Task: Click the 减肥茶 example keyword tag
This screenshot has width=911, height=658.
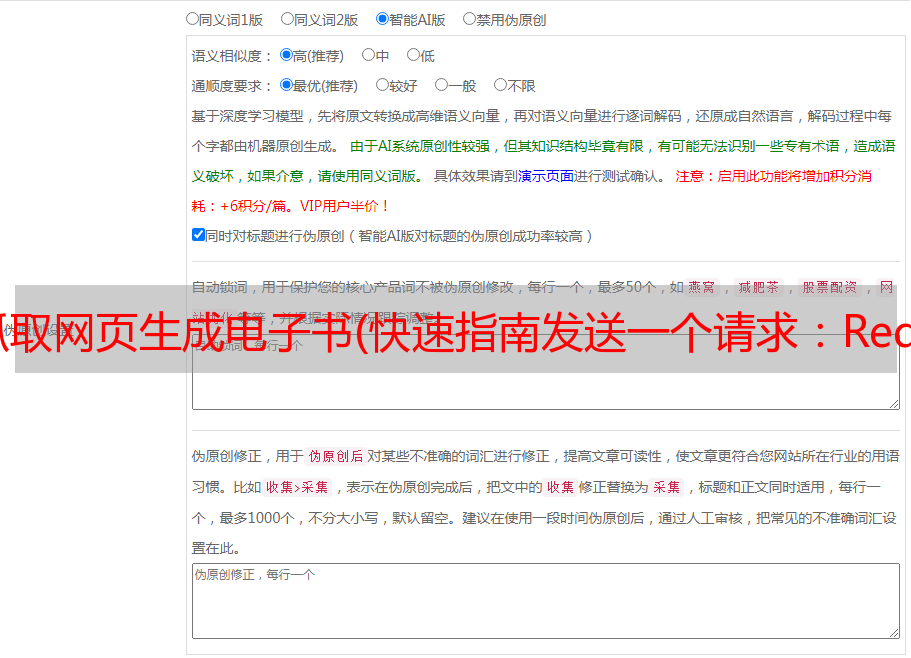Action: tap(757, 287)
